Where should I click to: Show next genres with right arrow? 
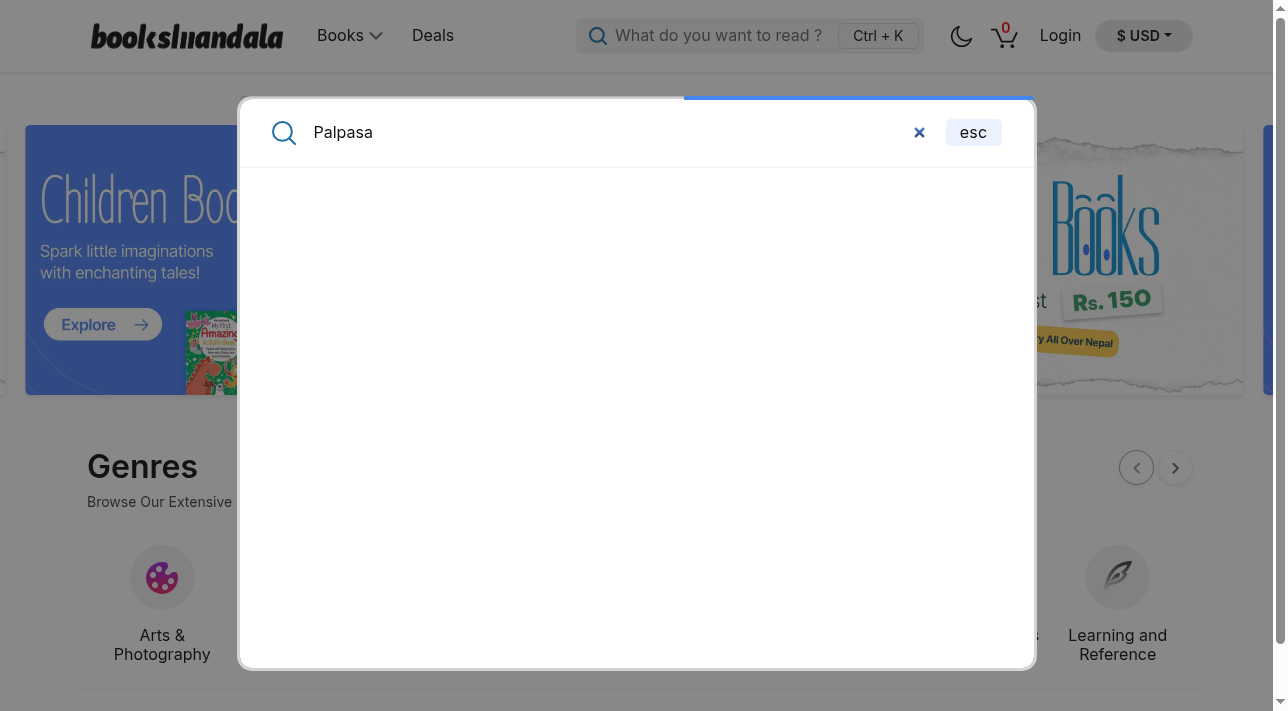pyautogui.click(x=1175, y=467)
